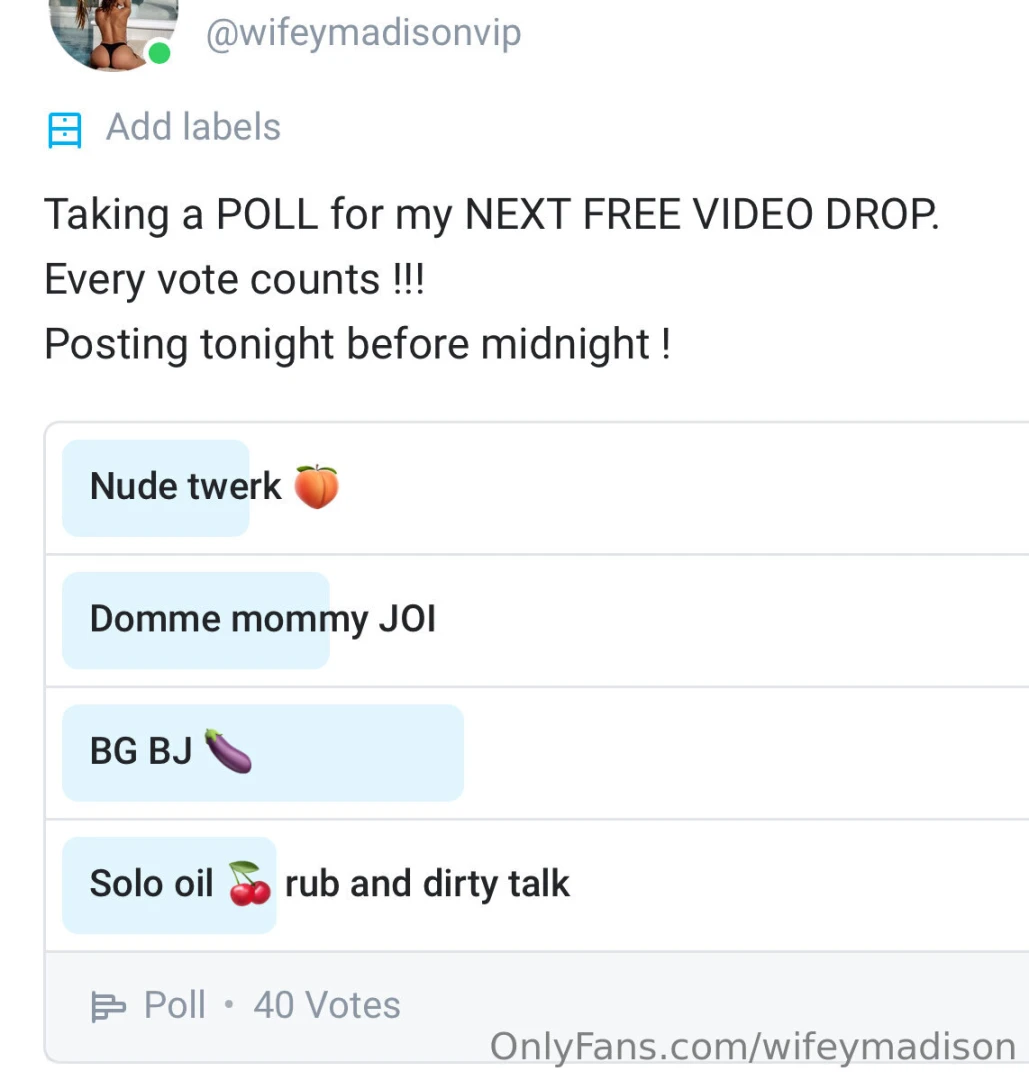Click the Add labels archive icon
This screenshot has width=1029, height=1080.
coord(64,128)
